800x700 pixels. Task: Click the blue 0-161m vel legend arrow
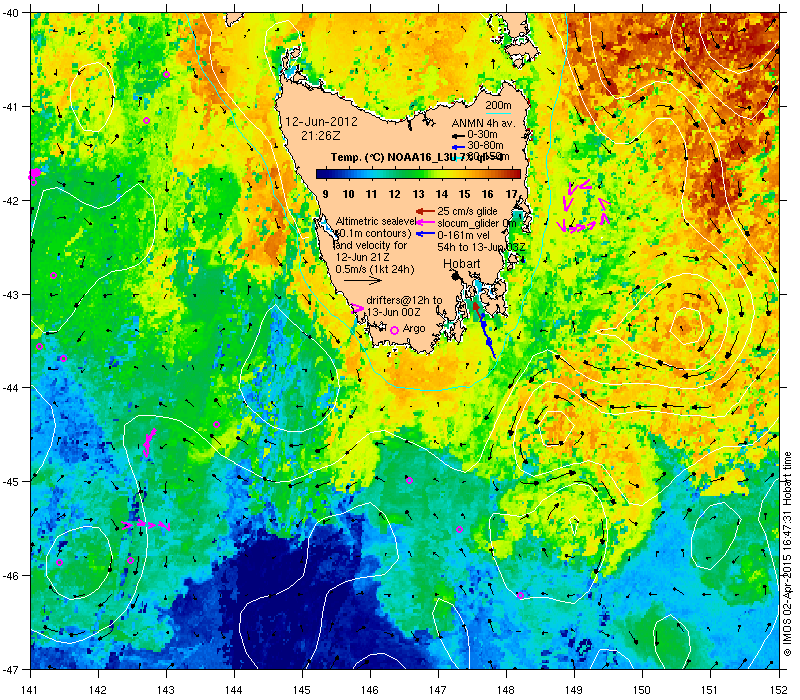[x=425, y=234]
